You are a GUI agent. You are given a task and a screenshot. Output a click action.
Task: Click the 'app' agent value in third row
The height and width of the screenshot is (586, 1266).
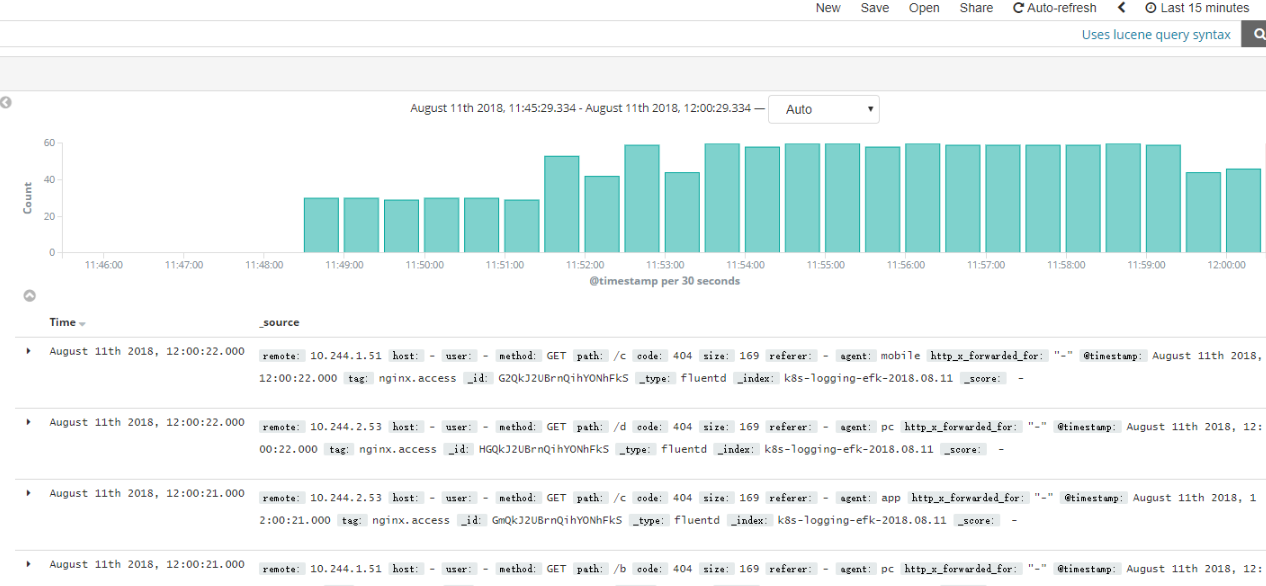pyautogui.click(x=890, y=497)
